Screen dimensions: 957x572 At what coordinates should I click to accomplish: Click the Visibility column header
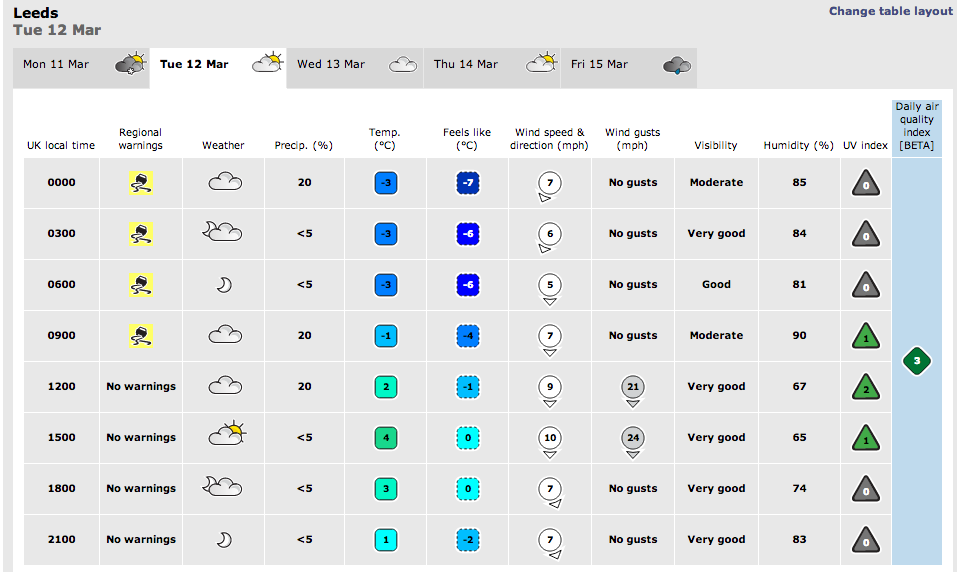point(715,145)
